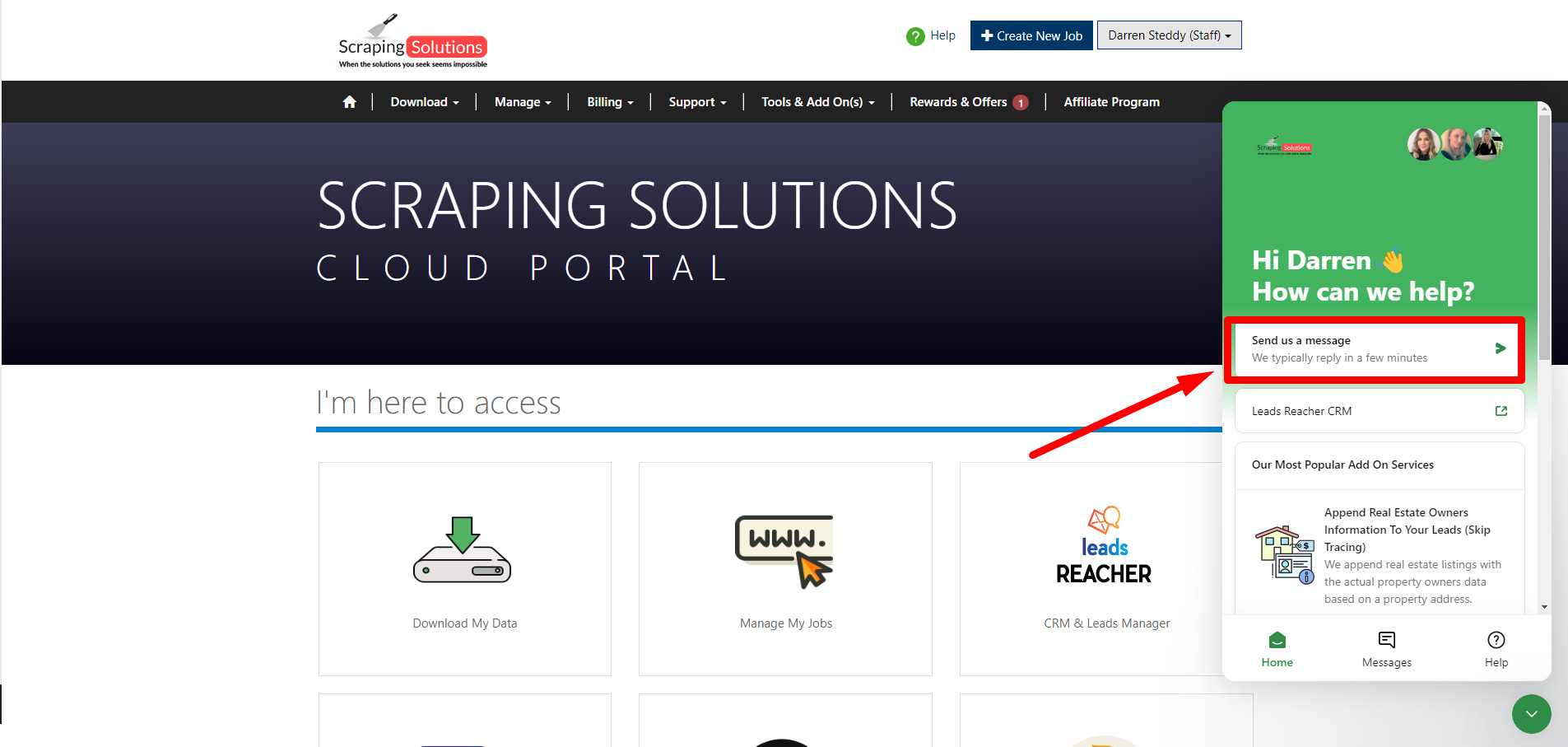
Task: Open the Manage dropdown menu
Action: click(x=523, y=102)
